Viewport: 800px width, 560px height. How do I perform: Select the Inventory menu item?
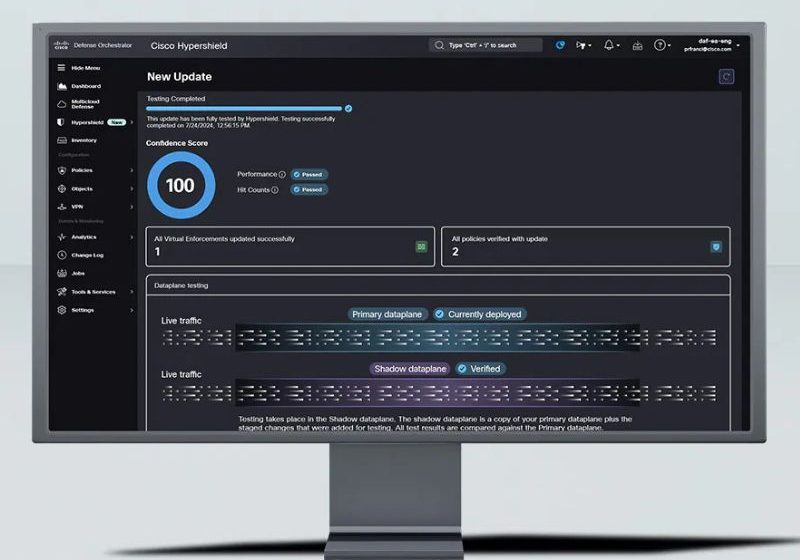coord(84,140)
